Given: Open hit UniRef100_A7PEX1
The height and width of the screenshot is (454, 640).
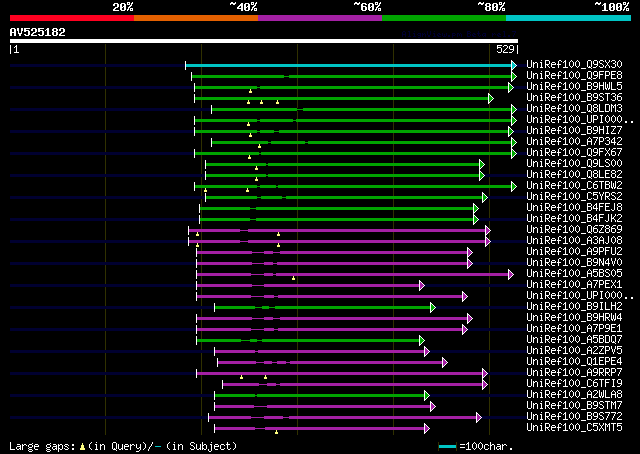Looking at the screenshot, I should [574, 285].
